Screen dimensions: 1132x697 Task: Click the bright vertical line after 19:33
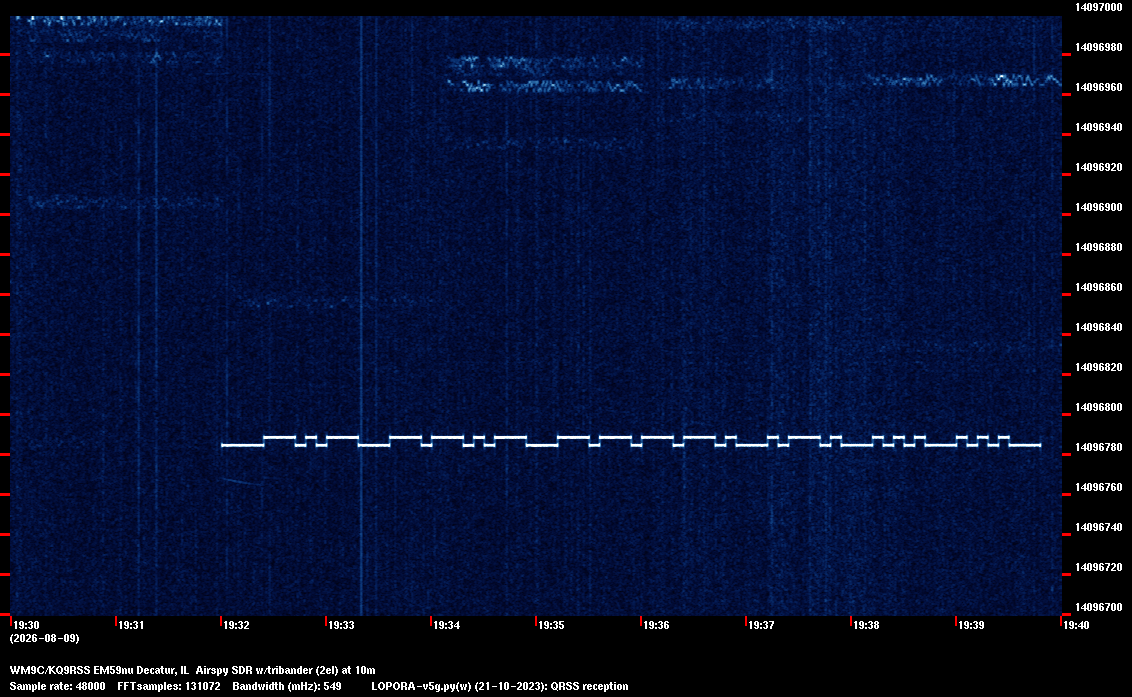pos(361,316)
